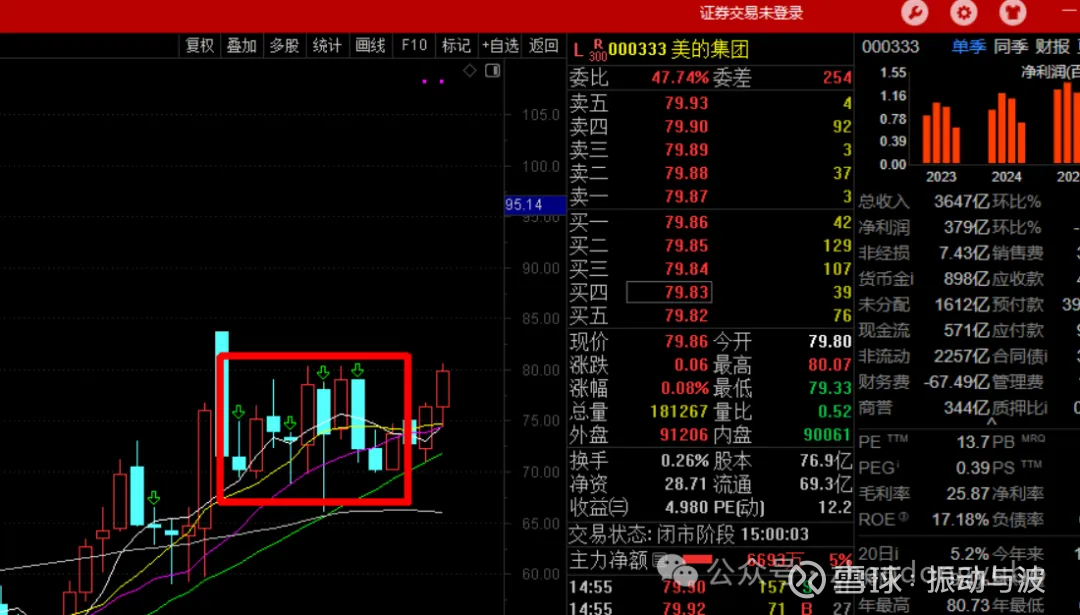Click the 卖二 price 79.88
Screen dimensions: 1080x615
(686, 174)
